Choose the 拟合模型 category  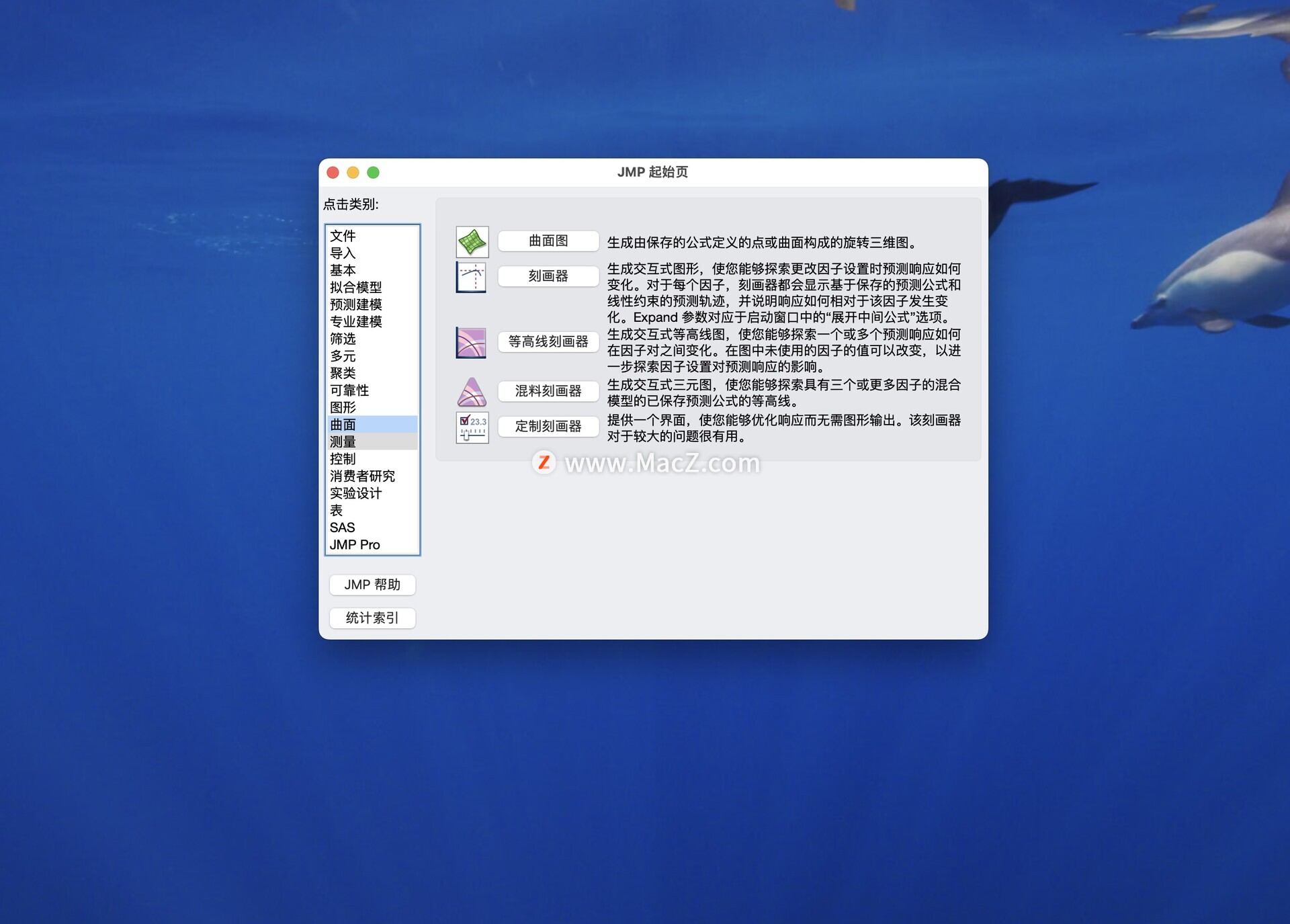372,288
